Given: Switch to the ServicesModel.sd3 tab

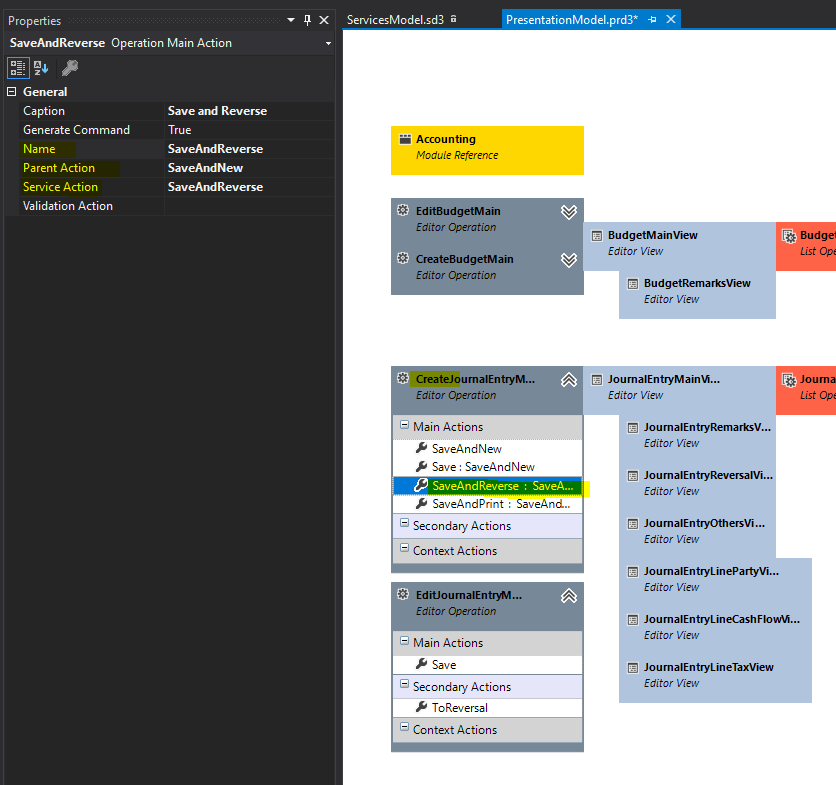Looking at the screenshot, I should 395,20.
